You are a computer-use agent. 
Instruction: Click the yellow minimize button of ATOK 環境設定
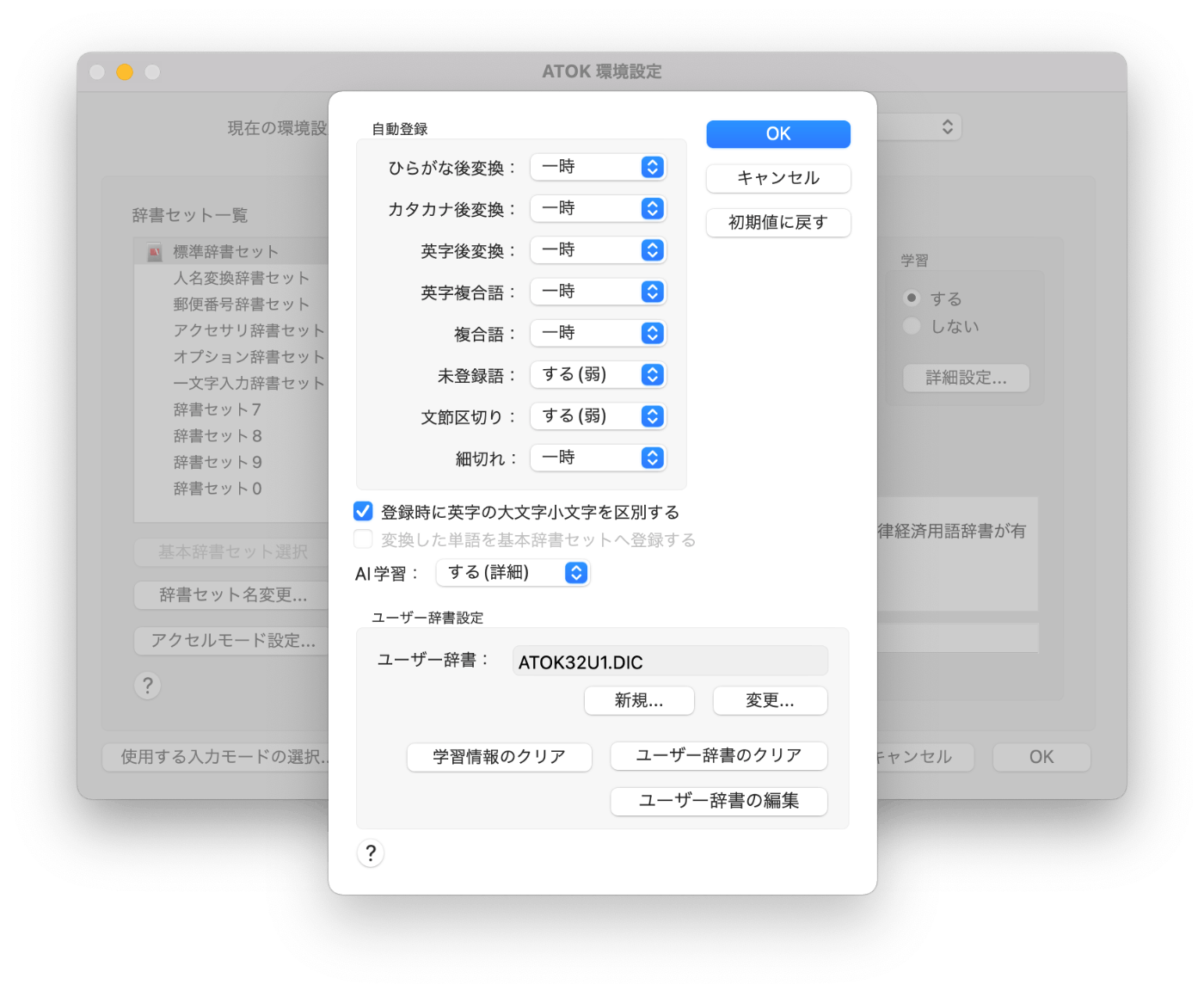coord(125,72)
